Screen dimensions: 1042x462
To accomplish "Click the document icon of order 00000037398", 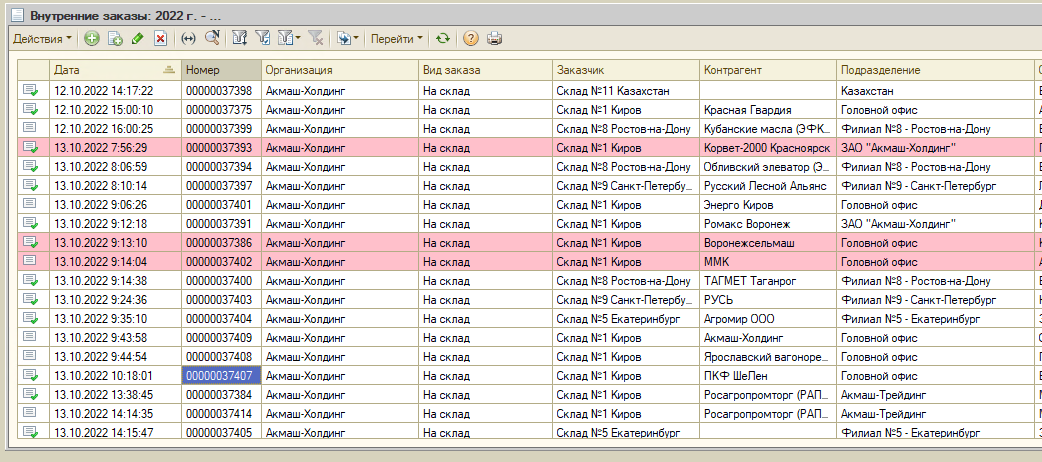I will [31, 90].
